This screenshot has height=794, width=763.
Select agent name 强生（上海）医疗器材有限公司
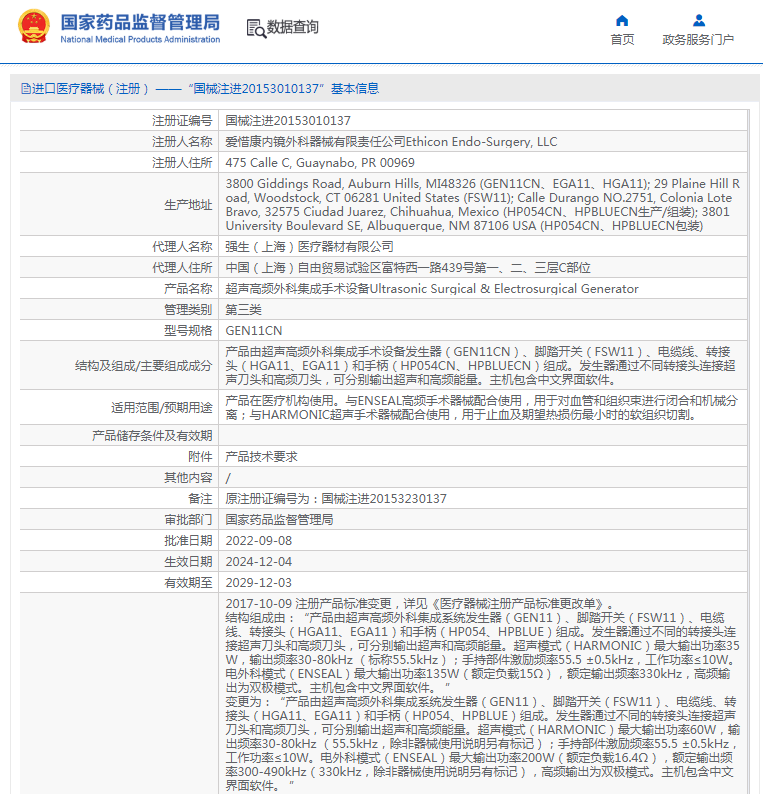pos(309,247)
